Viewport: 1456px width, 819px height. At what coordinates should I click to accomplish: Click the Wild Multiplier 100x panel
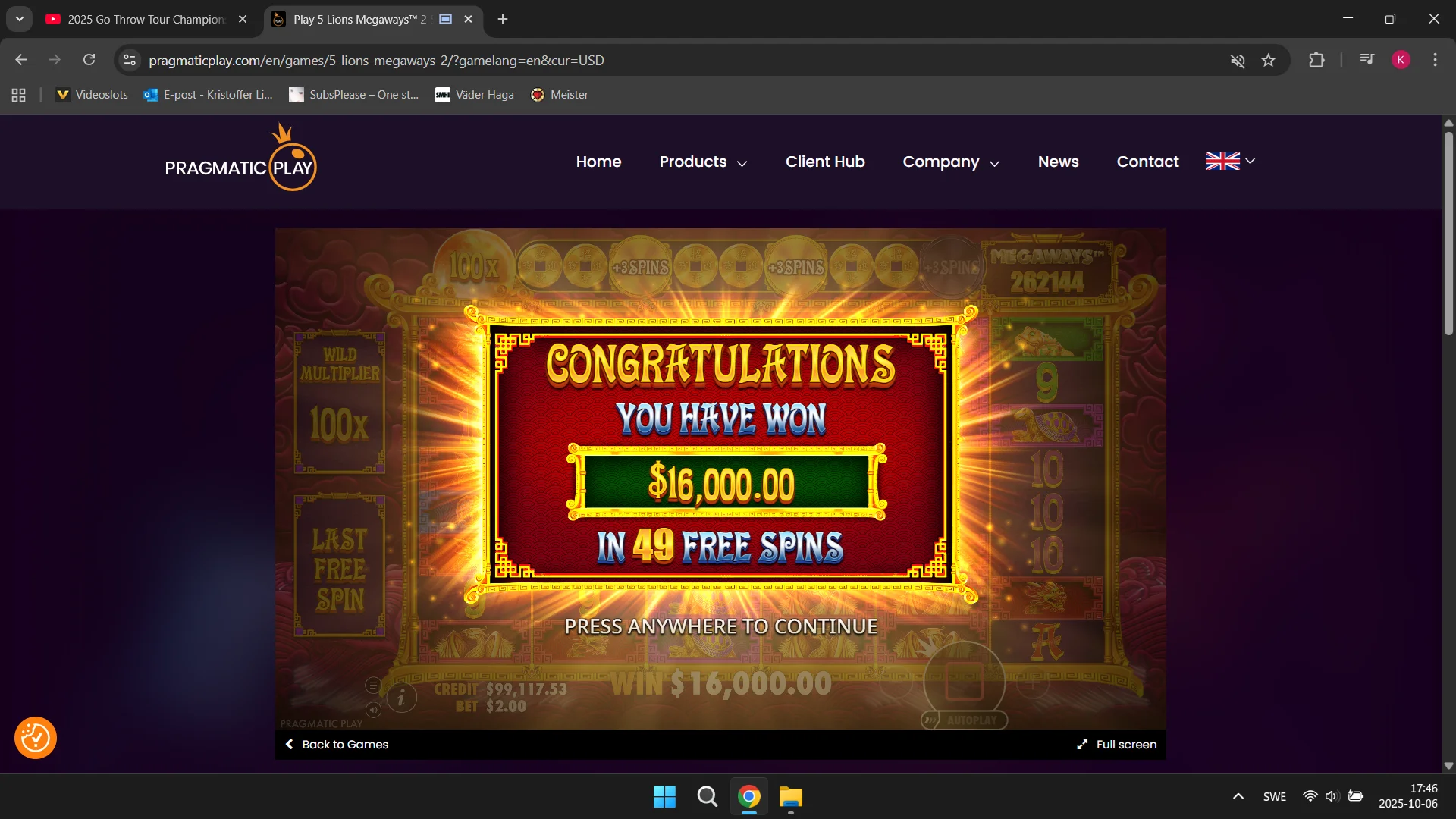pyautogui.click(x=340, y=402)
